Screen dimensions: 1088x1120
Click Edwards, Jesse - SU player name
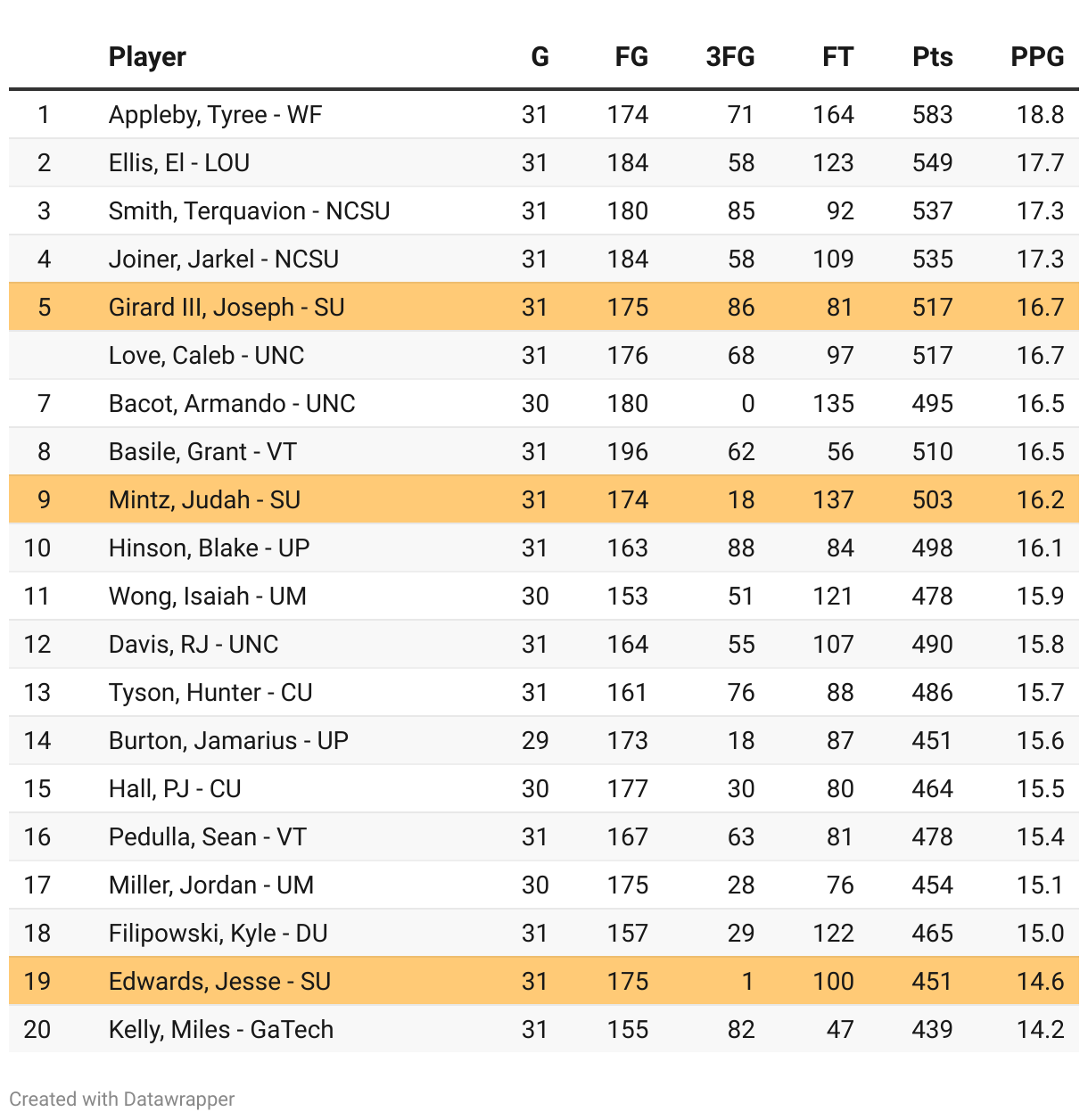point(219,982)
